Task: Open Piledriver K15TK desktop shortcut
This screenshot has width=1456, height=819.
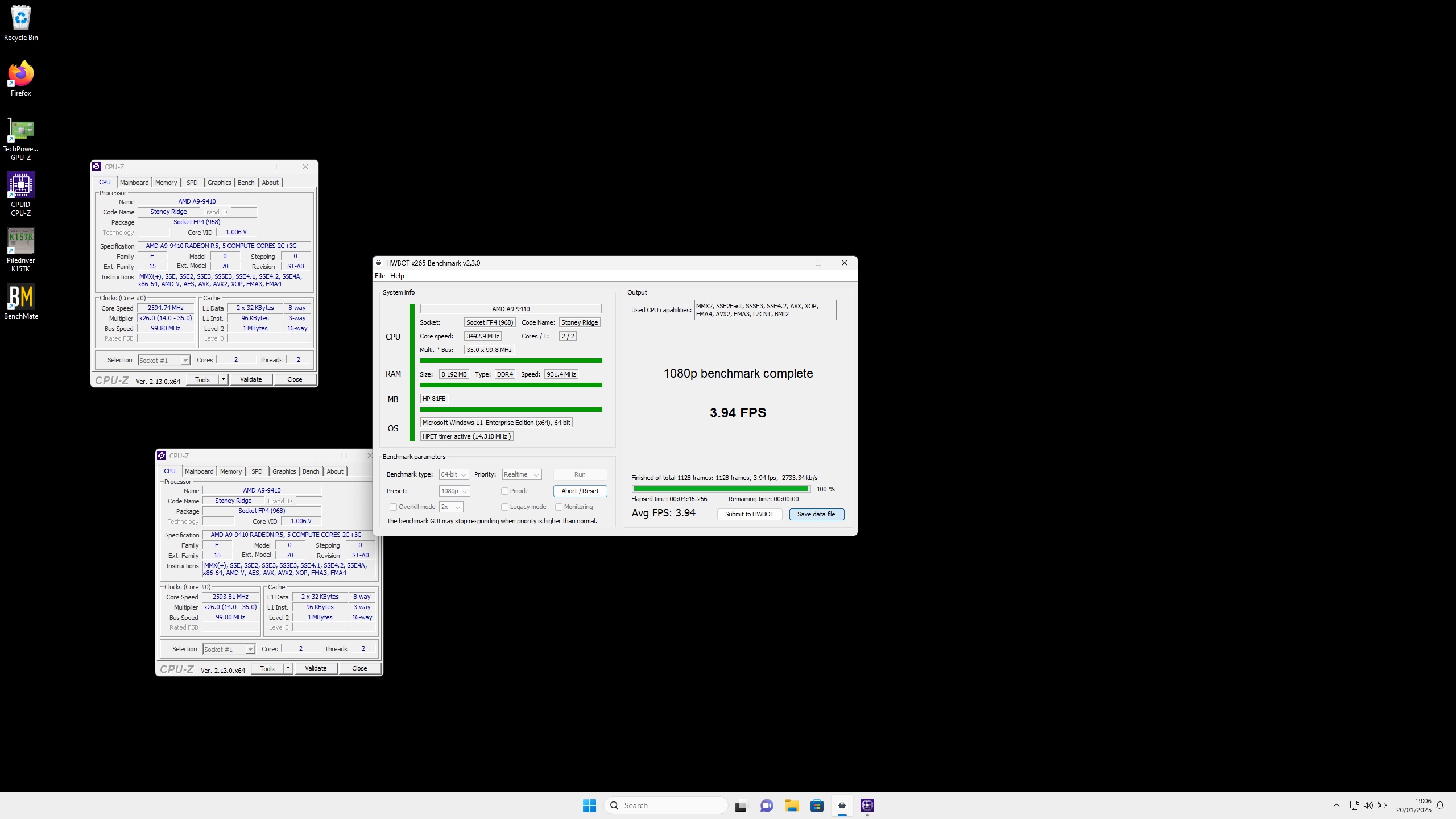Action: 21,250
